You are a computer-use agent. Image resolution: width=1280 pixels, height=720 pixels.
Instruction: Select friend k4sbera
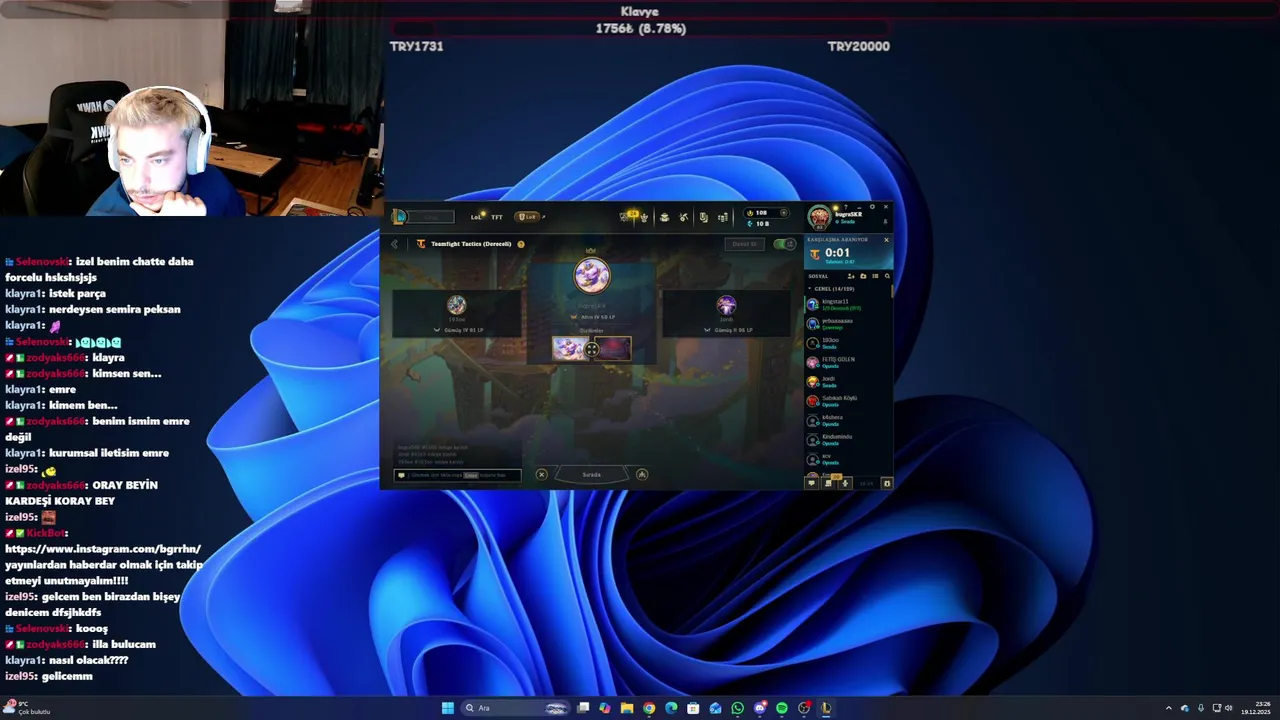(847, 420)
